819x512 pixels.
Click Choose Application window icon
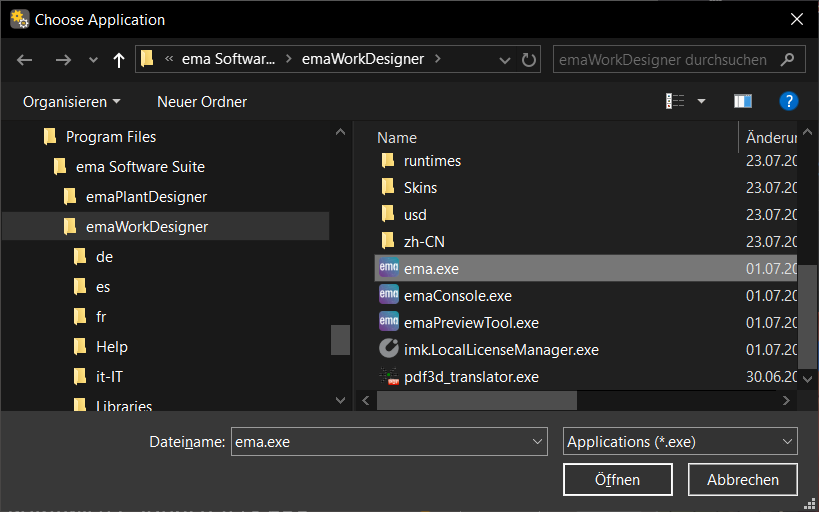pos(19,19)
